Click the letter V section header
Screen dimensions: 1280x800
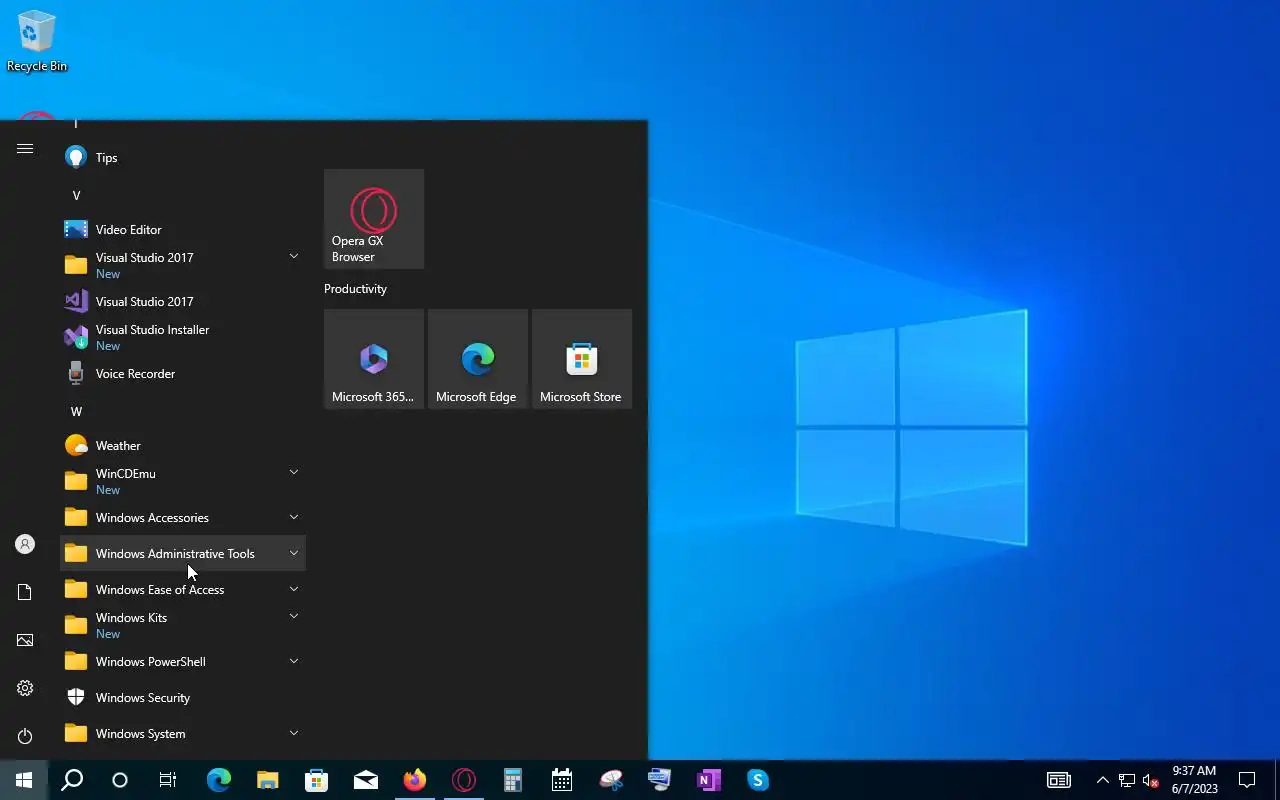76,195
